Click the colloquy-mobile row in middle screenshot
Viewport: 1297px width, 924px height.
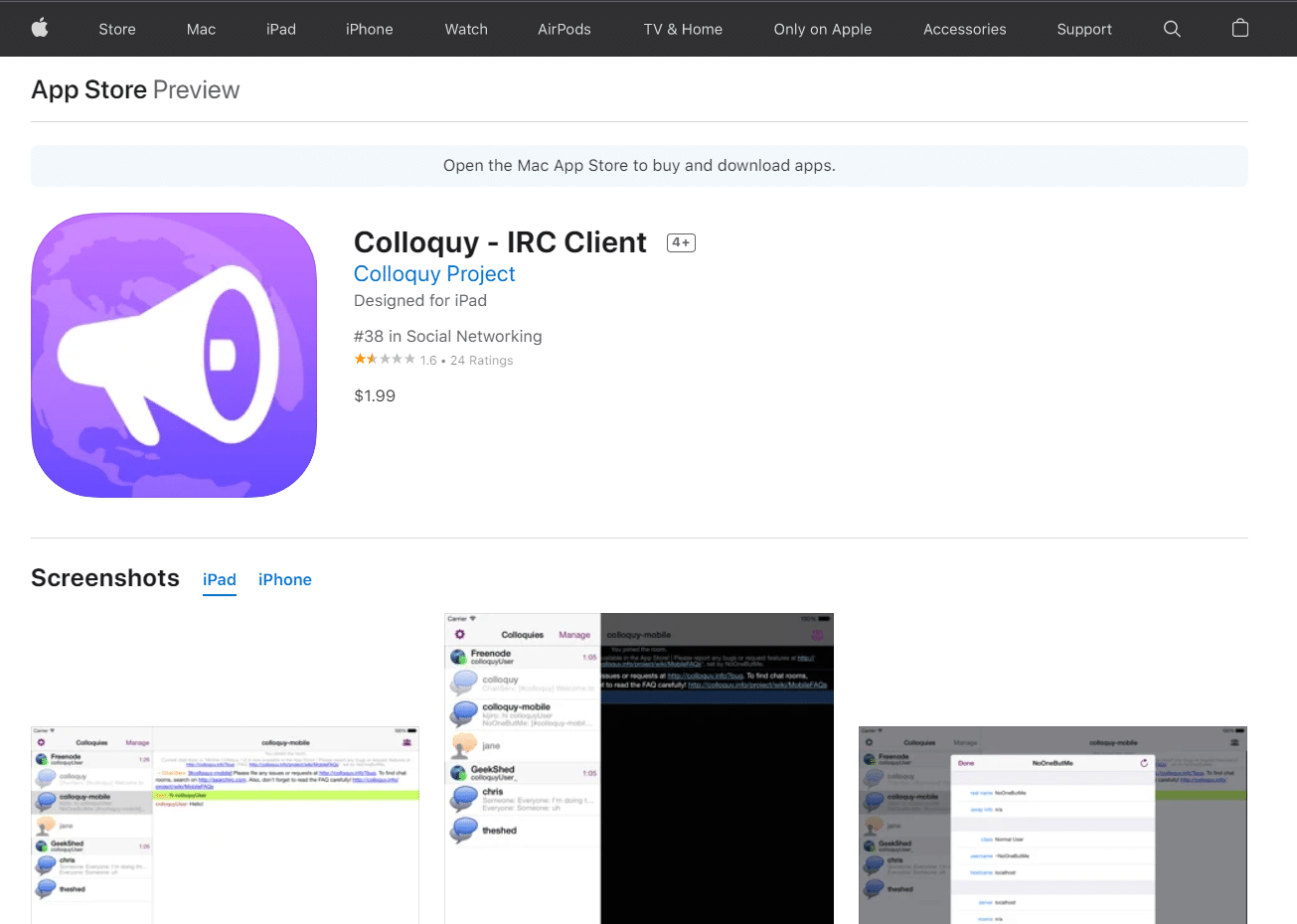(x=523, y=713)
